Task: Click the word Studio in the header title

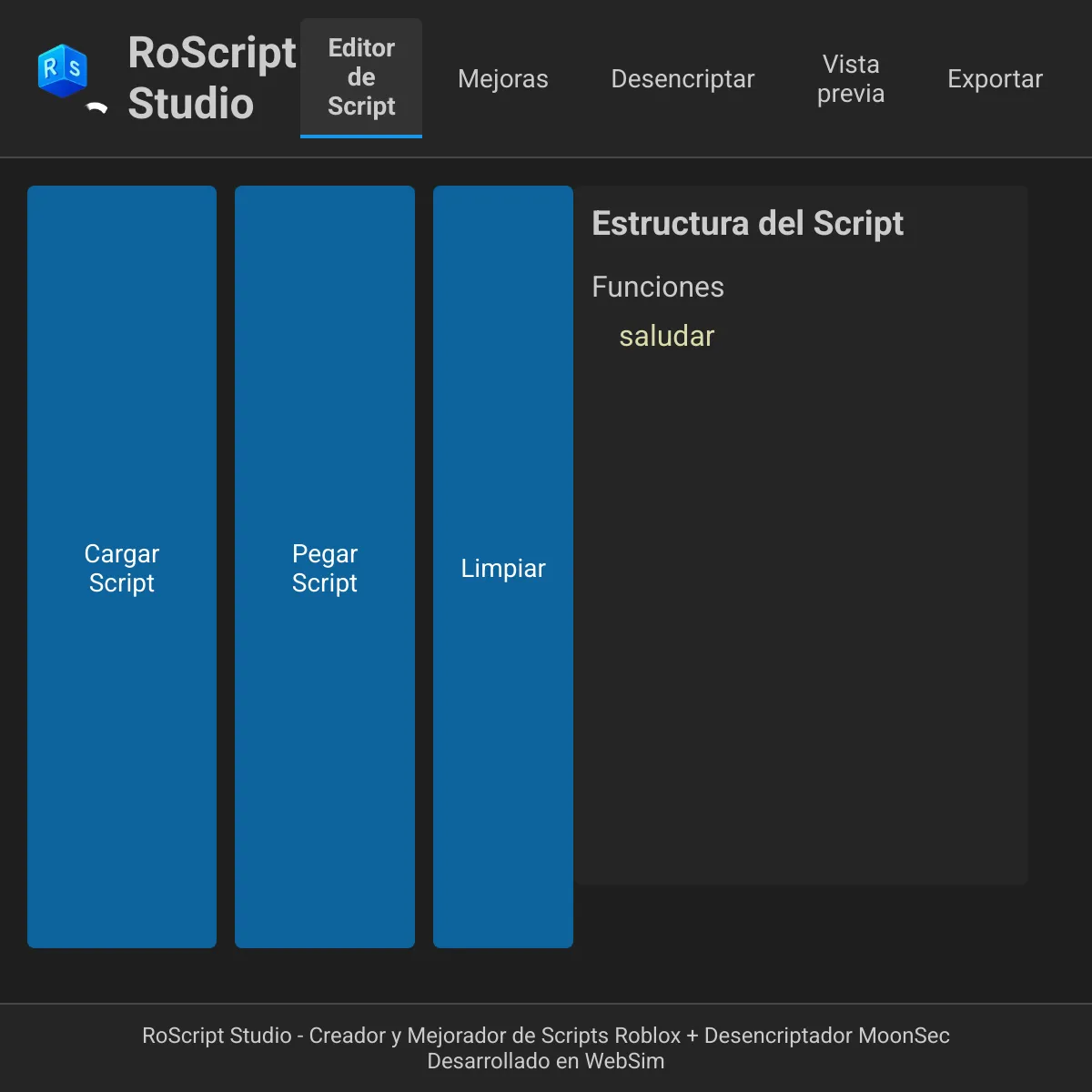Action: (x=190, y=104)
